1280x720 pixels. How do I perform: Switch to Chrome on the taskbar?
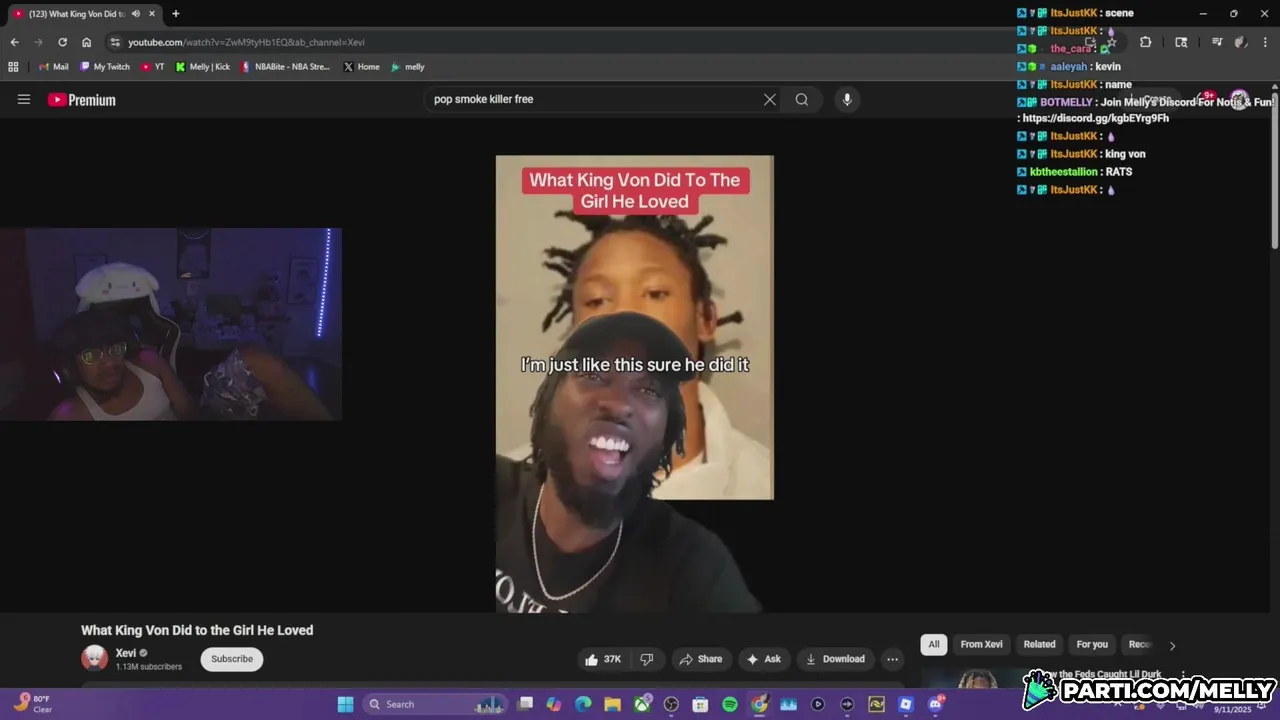pos(759,704)
